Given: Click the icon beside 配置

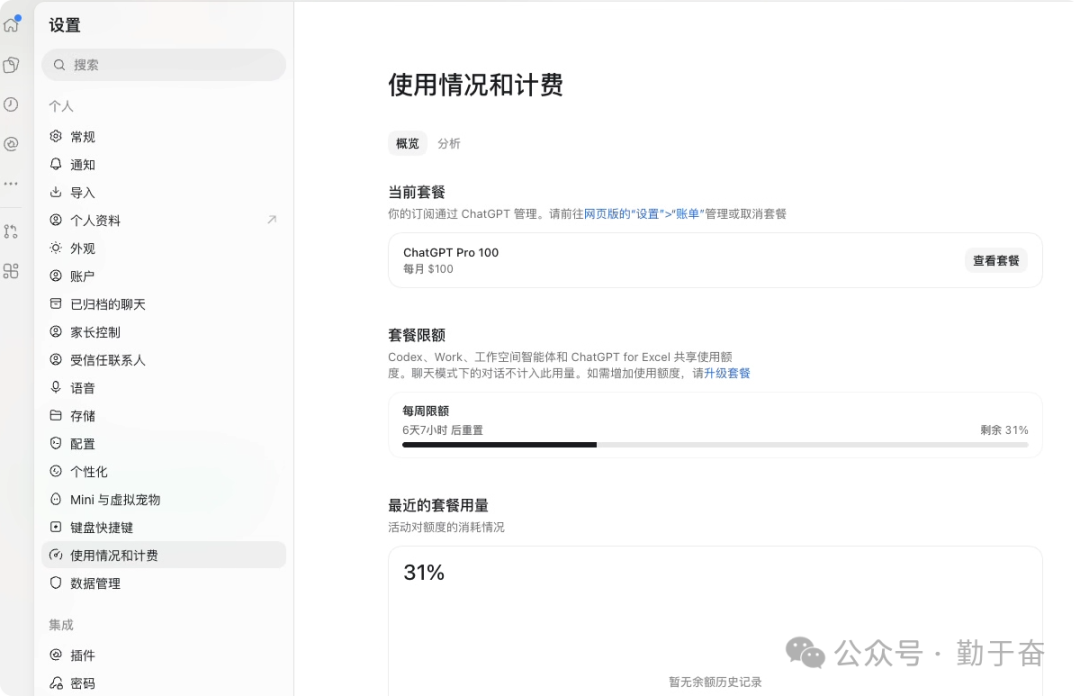Looking at the screenshot, I should [56, 443].
